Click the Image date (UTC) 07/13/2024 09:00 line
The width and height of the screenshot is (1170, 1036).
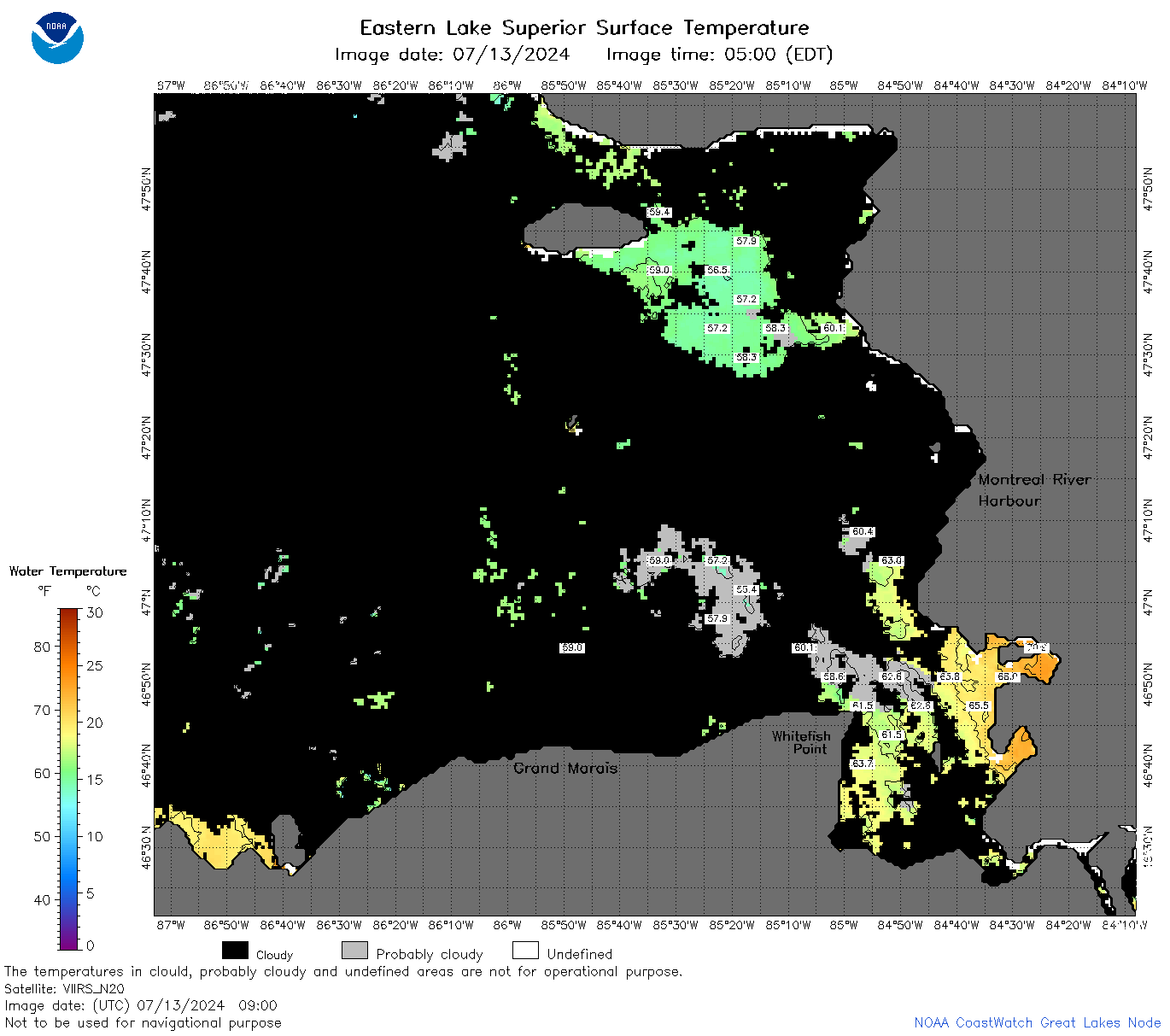[x=141, y=1005]
